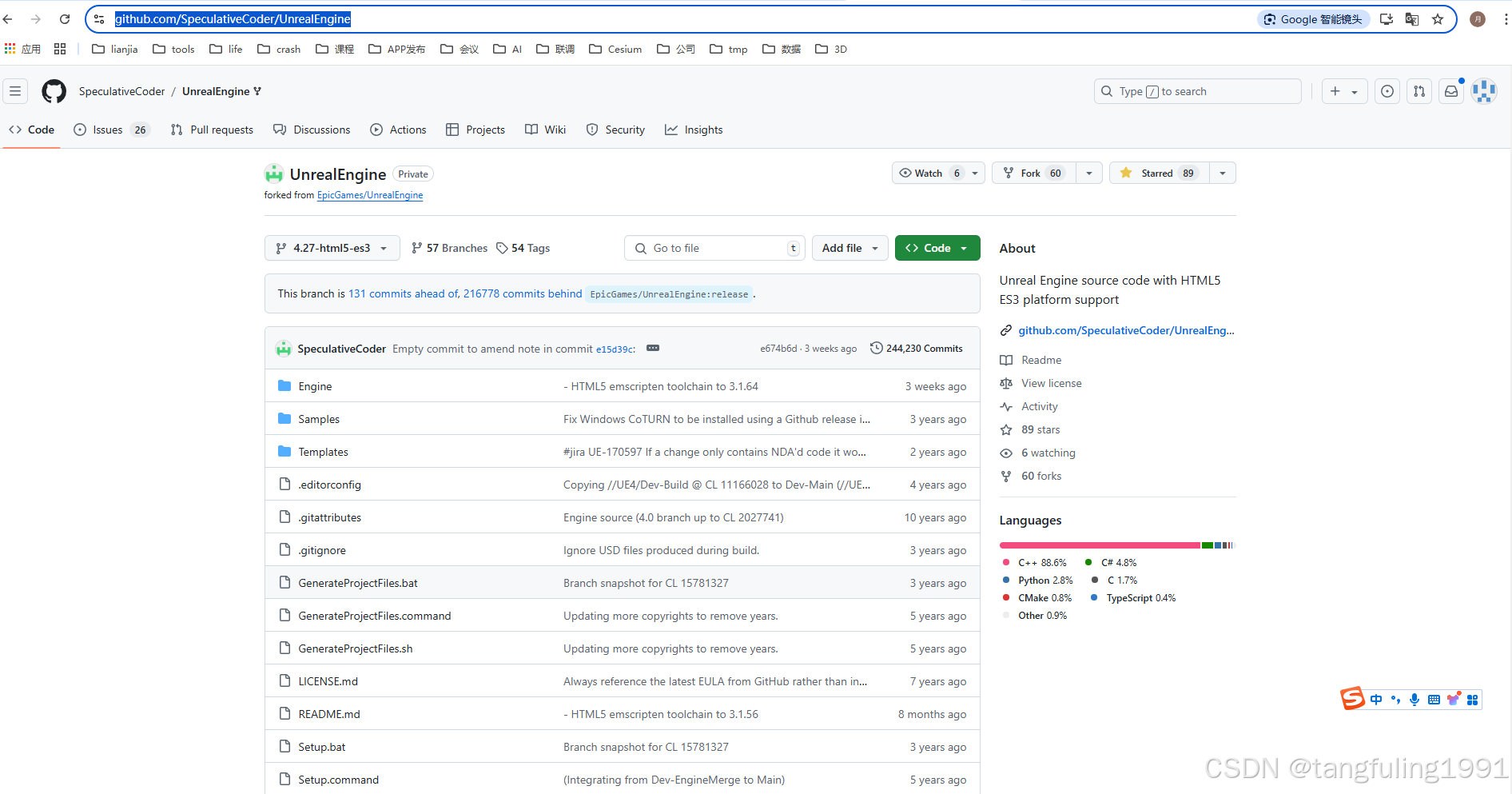
Task: Toggle Sogou punctuation mode
Action: 1395,700
